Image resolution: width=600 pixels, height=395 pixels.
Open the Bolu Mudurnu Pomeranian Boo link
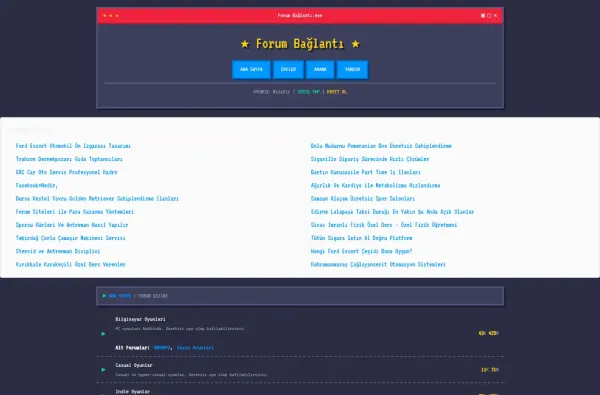(381, 146)
